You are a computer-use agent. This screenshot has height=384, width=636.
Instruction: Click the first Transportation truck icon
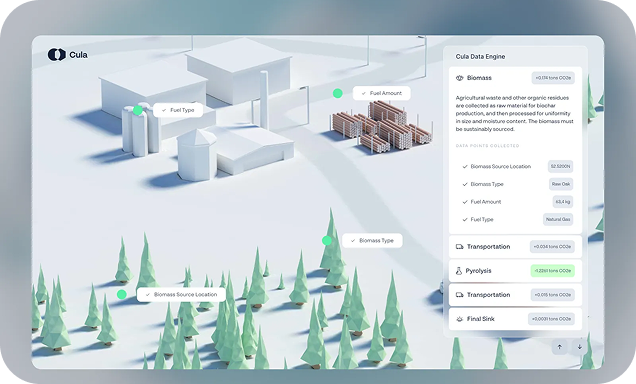[x=460, y=247]
